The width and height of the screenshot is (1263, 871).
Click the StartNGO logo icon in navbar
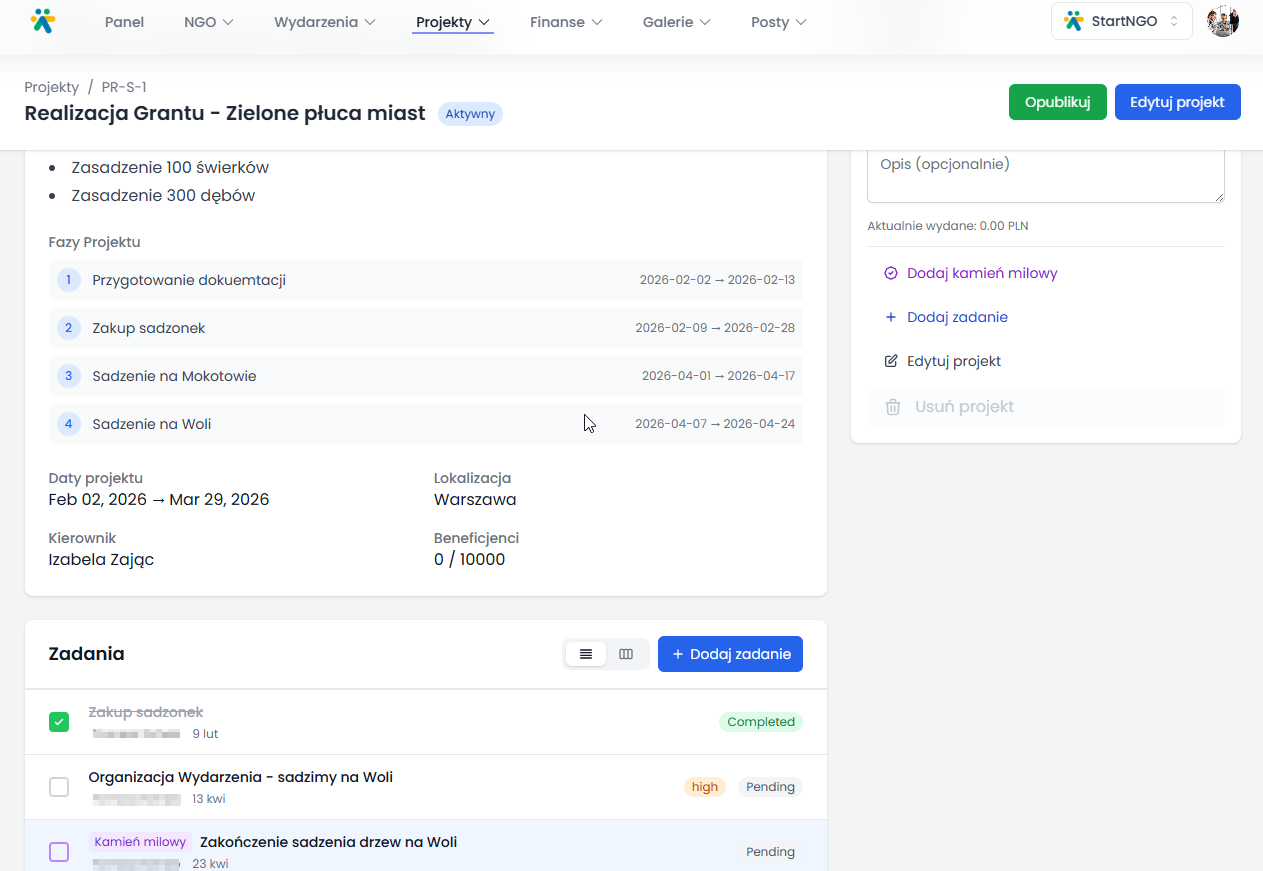pos(43,21)
